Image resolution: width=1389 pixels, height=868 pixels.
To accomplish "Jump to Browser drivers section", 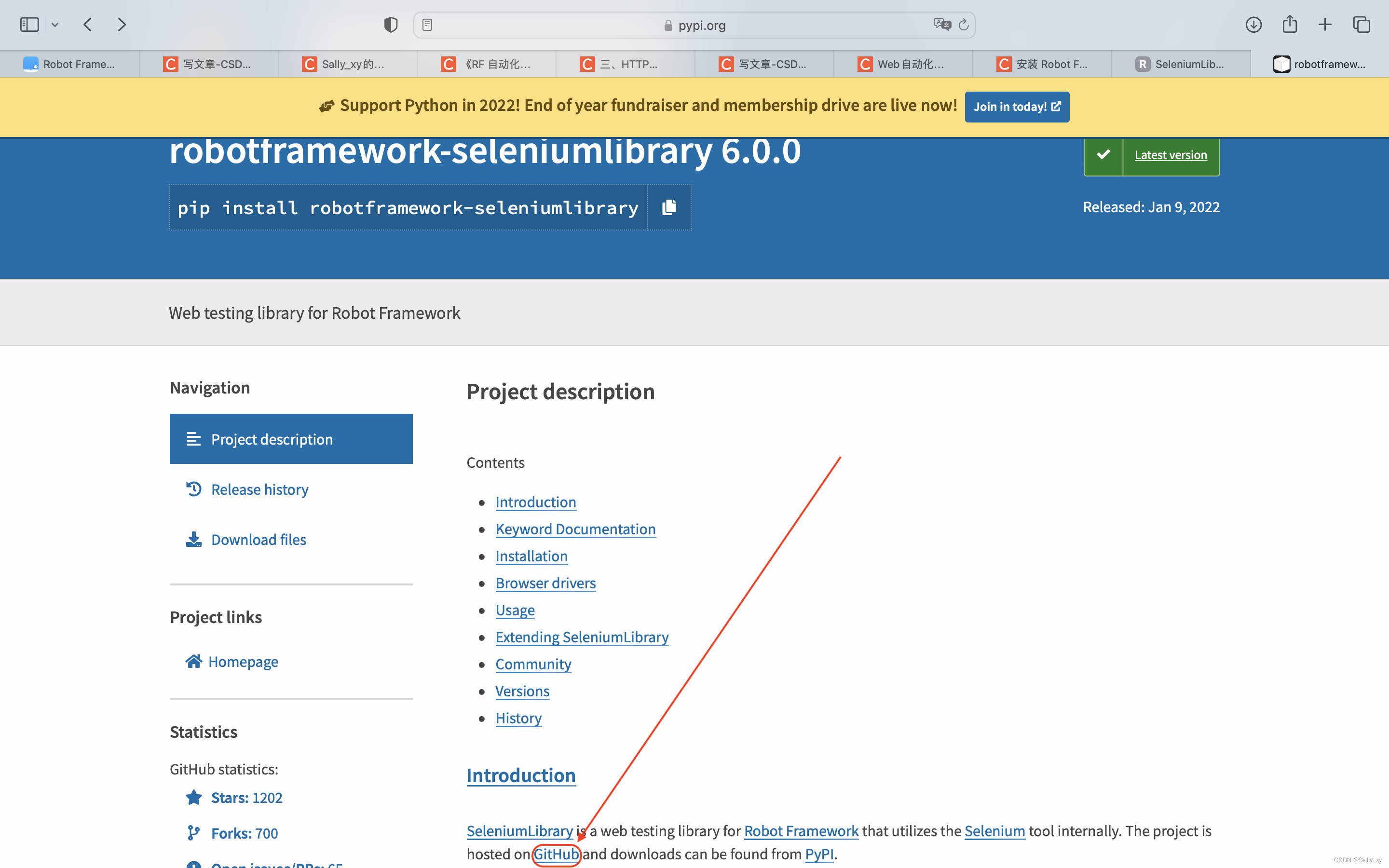I will [x=545, y=583].
